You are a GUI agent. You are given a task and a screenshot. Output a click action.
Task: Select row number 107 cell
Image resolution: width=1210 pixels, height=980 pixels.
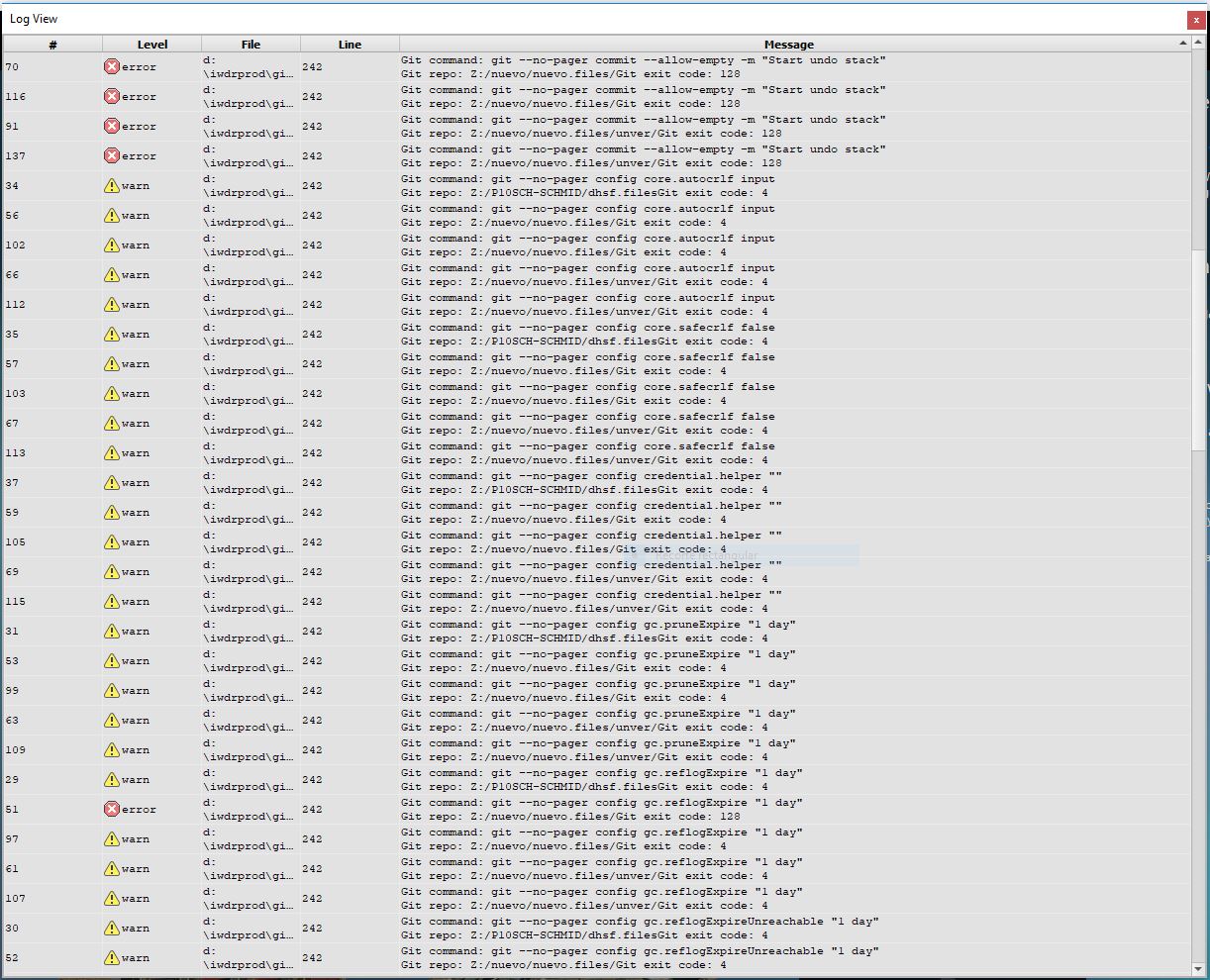tap(52, 899)
